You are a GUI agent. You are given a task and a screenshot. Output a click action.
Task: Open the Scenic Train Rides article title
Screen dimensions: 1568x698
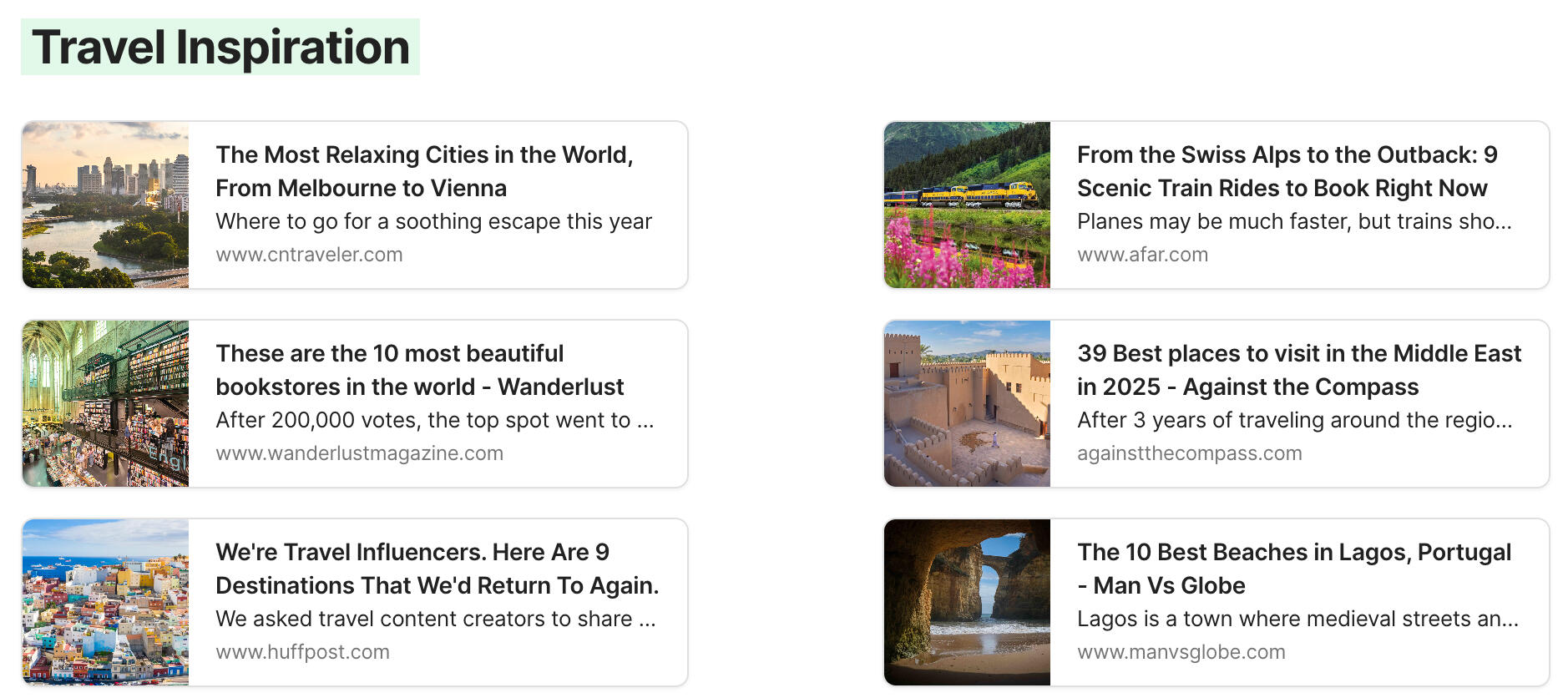1286,171
